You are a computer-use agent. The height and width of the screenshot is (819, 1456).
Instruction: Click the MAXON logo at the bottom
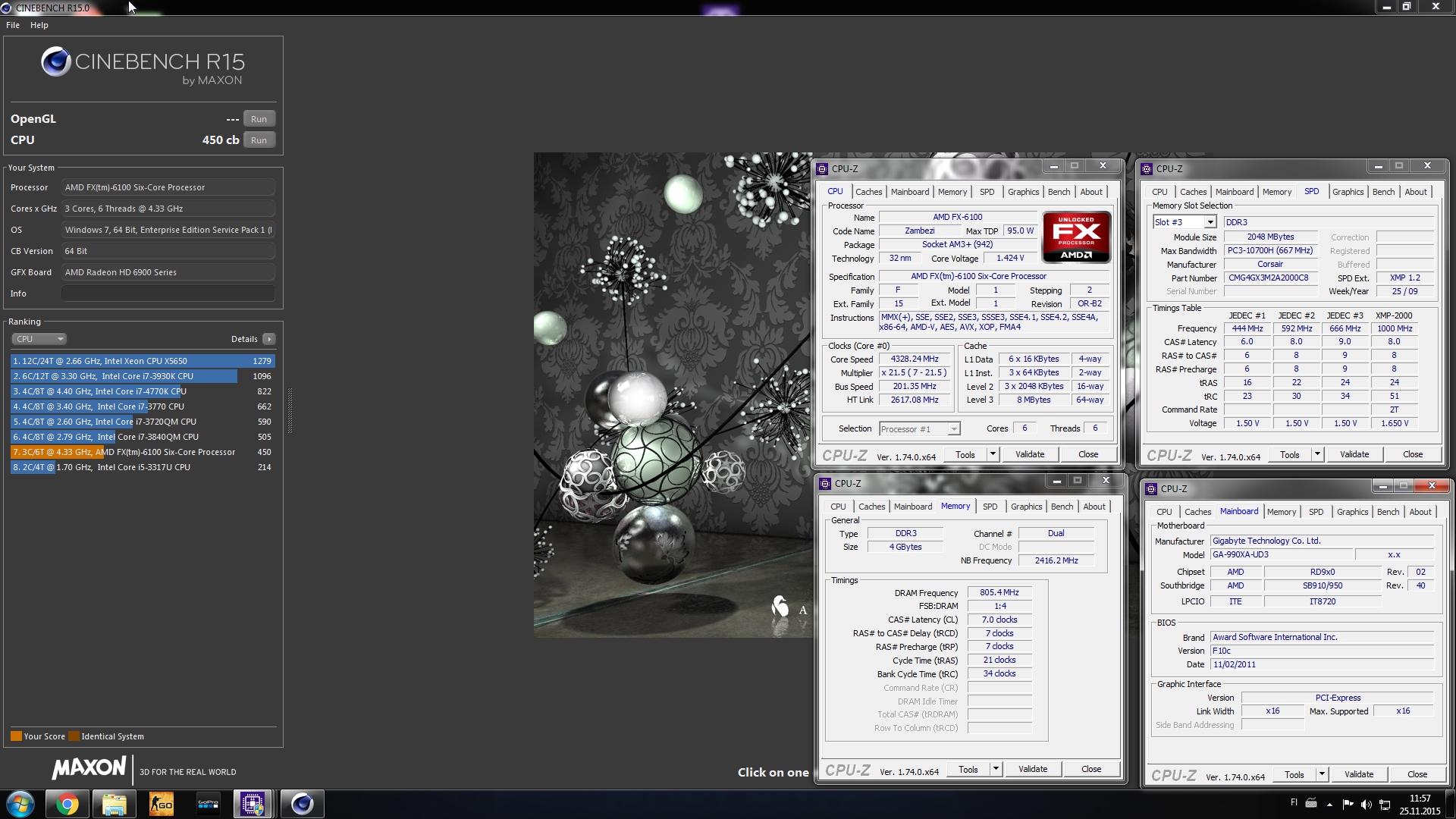[89, 768]
